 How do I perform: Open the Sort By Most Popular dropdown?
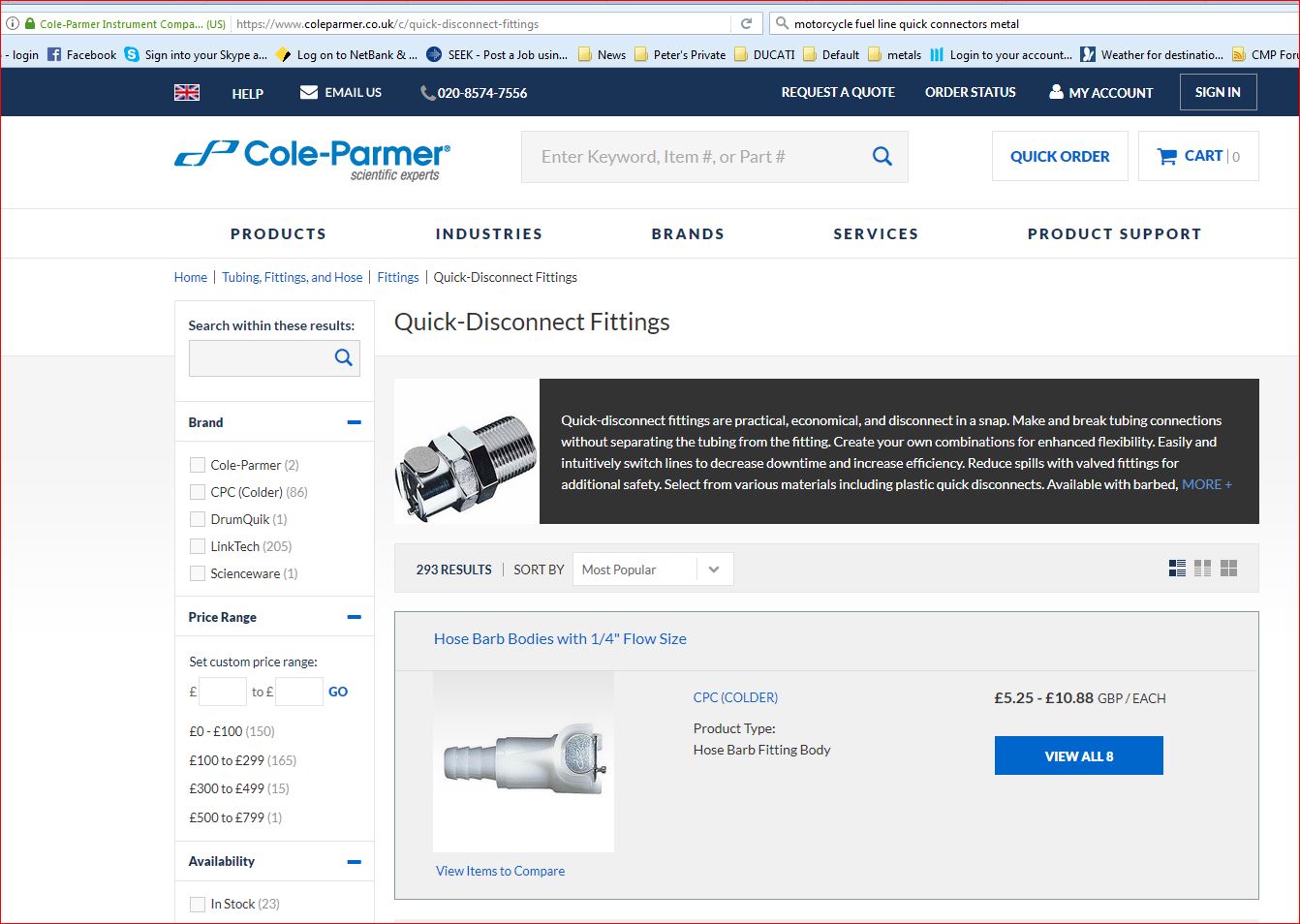(x=653, y=570)
